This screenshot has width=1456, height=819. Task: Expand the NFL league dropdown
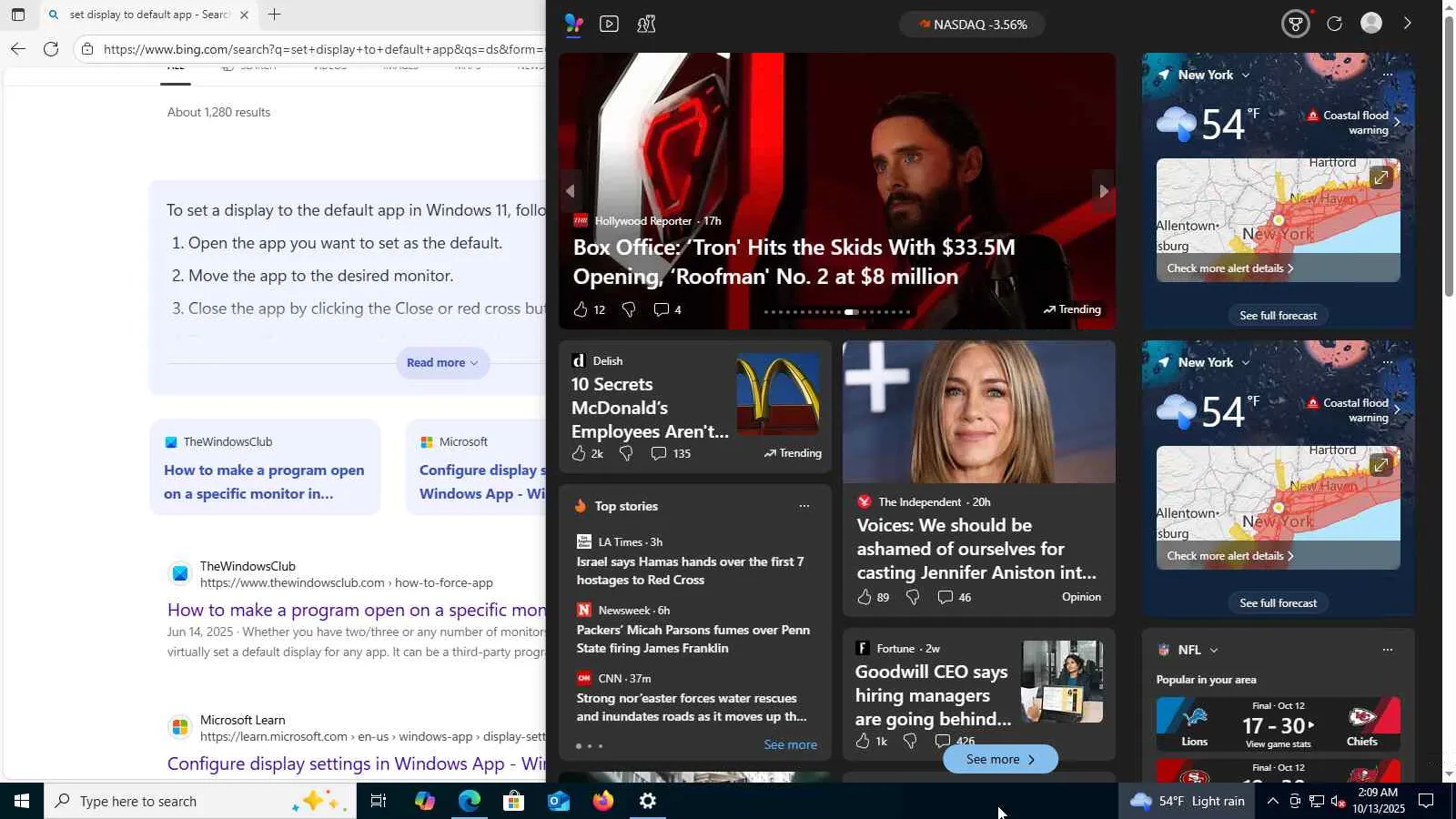click(1214, 650)
